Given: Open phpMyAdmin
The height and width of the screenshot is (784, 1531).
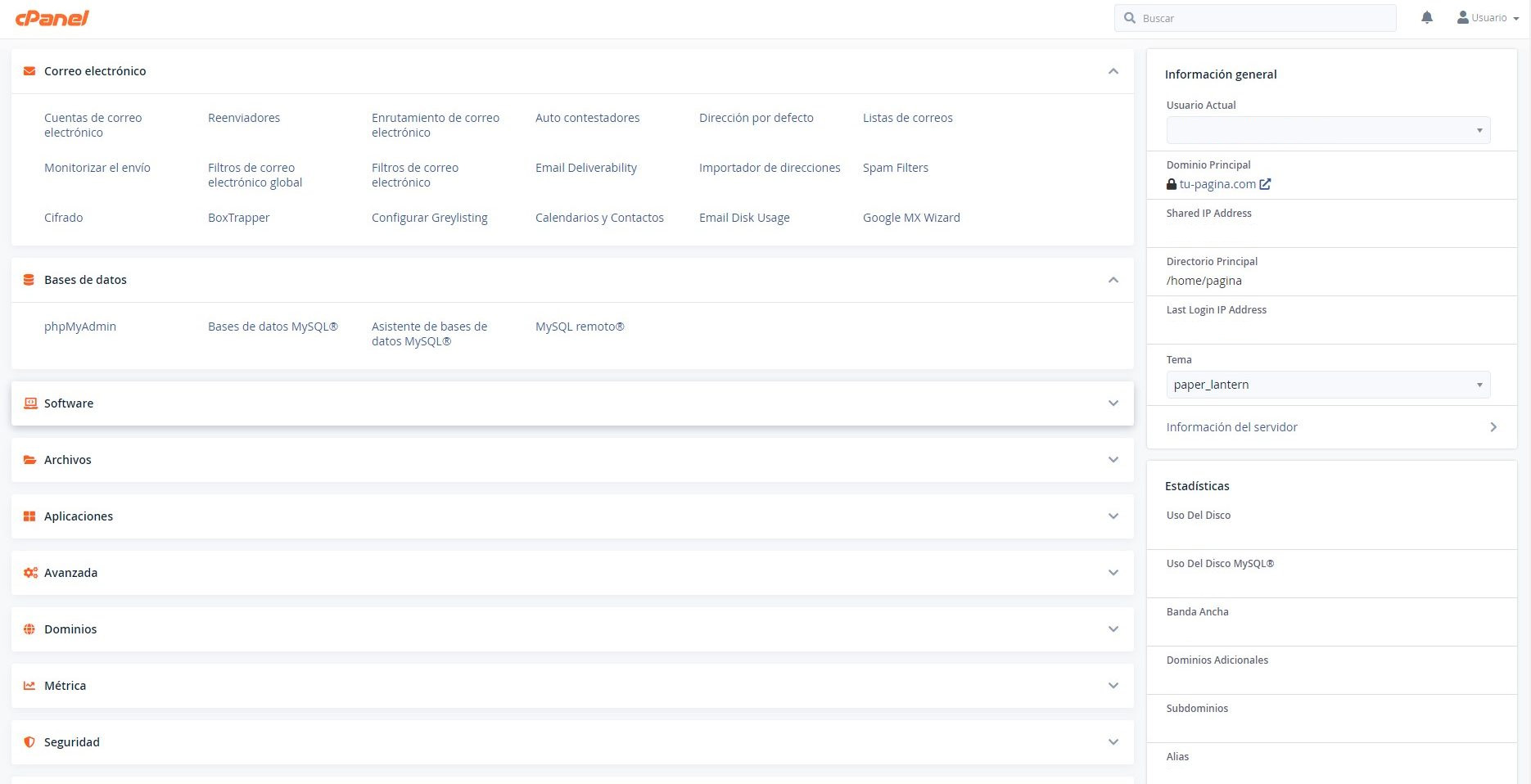Looking at the screenshot, I should pyautogui.click(x=80, y=327).
